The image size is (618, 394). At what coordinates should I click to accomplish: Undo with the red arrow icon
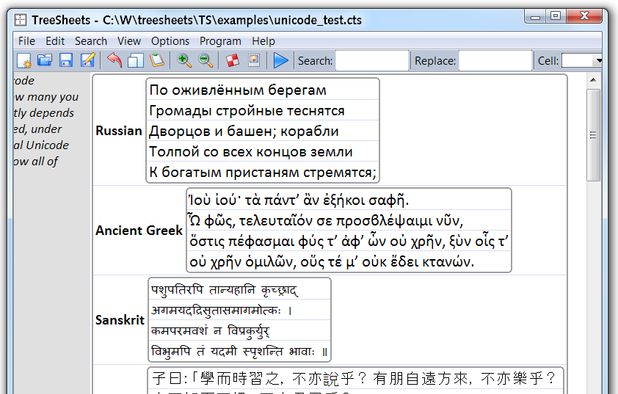(x=114, y=61)
